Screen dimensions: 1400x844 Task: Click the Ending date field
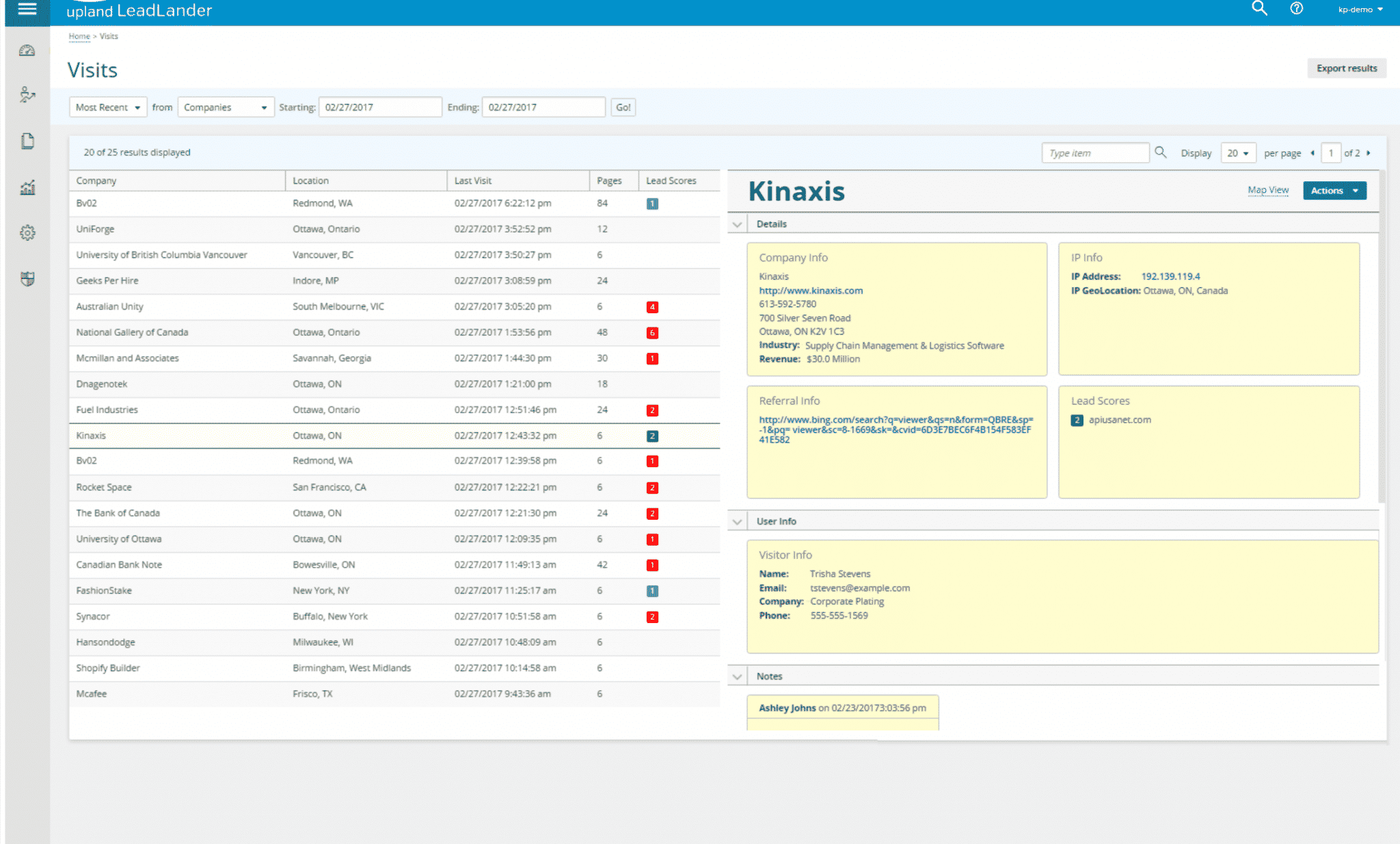coord(543,107)
